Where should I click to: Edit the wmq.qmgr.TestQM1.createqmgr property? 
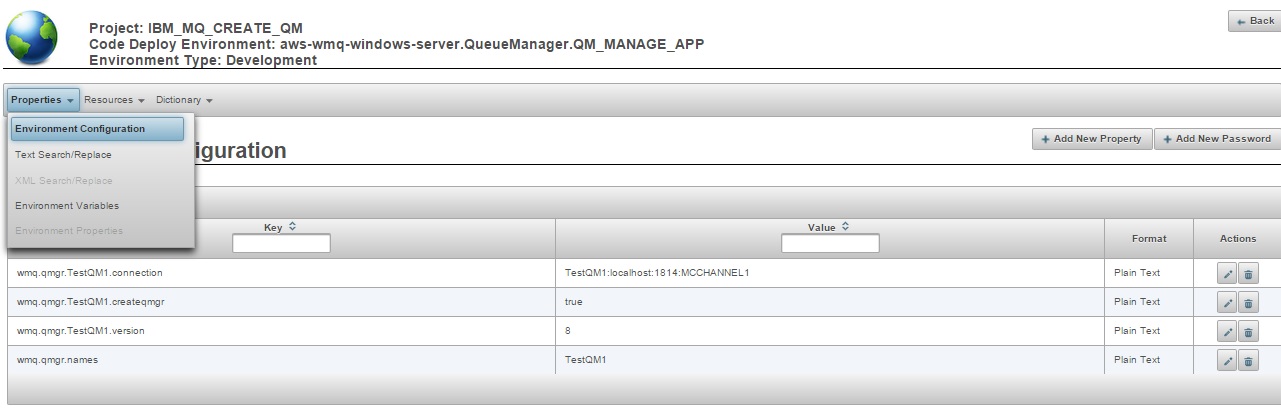pyautogui.click(x=1228, y=303)
